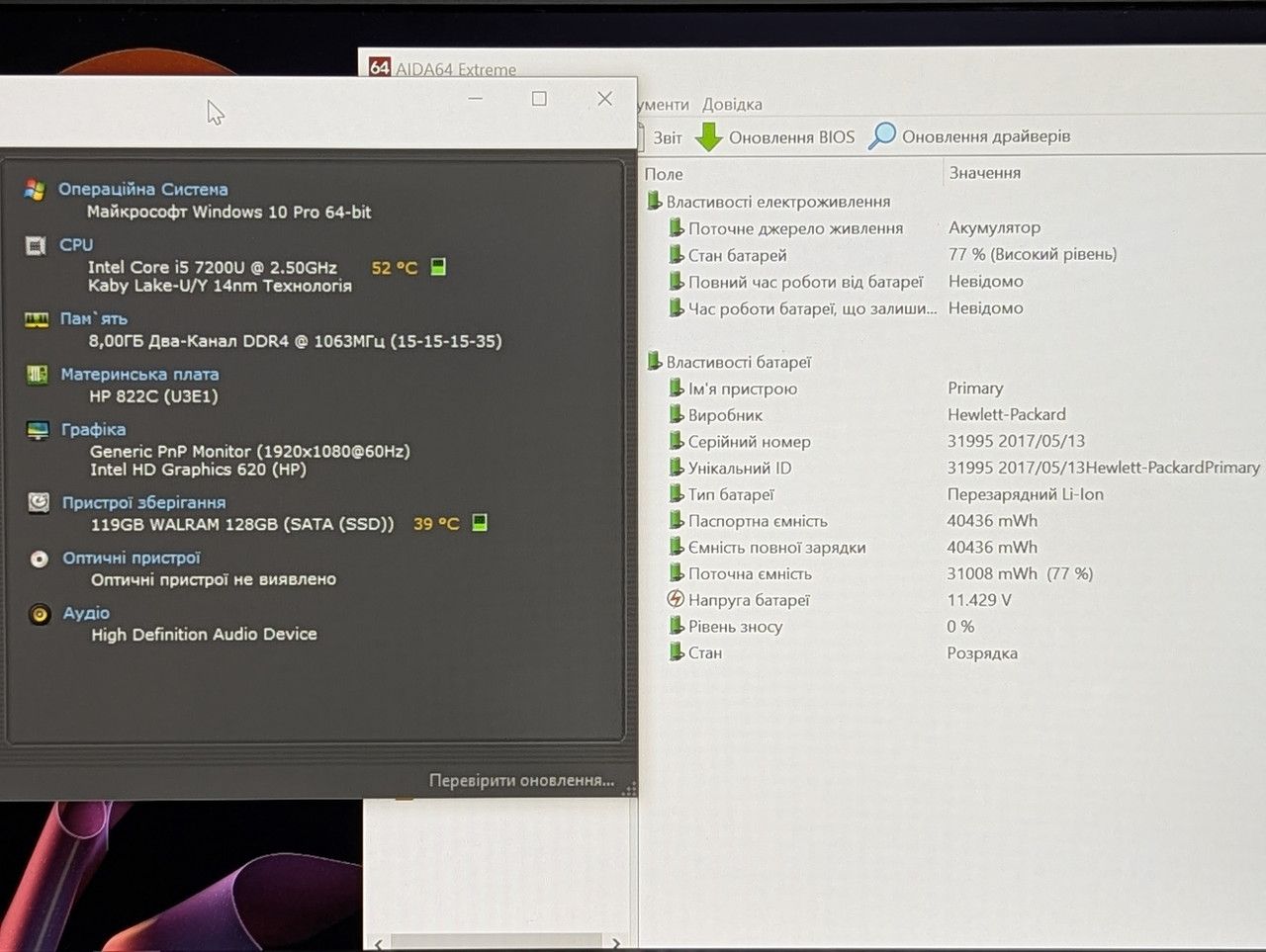Click the icon beside Виробник row
Viewport: 1266px width, 952px height.
[677, 414]
